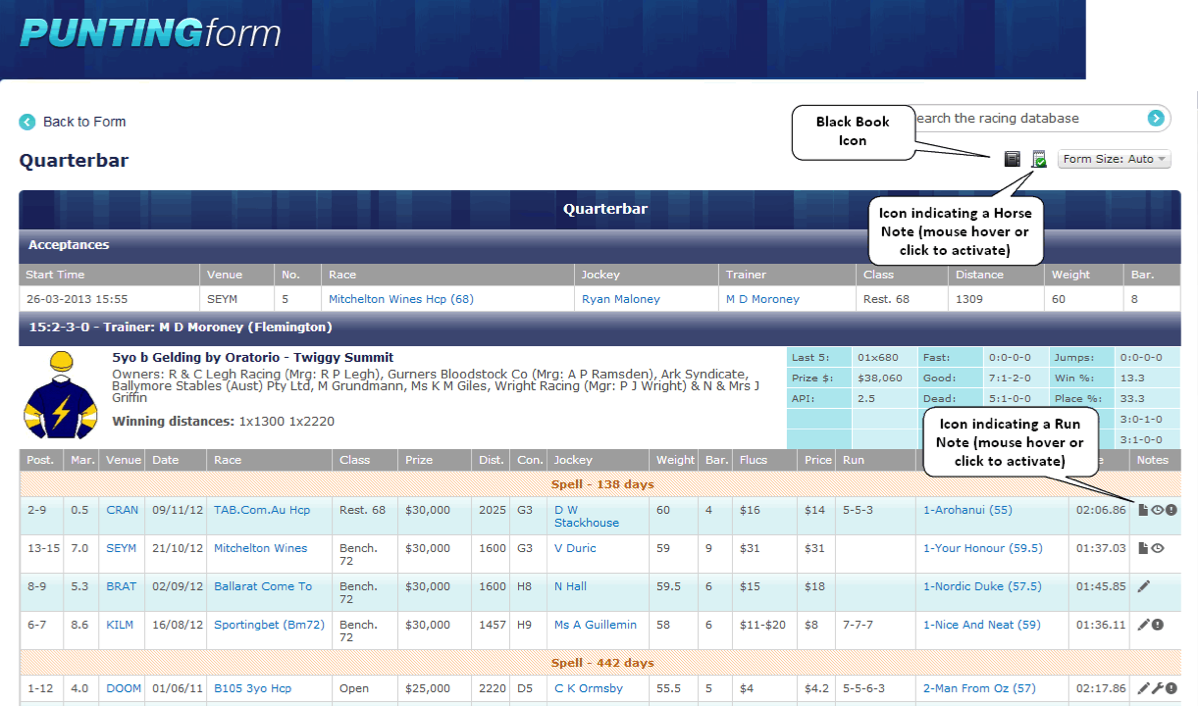The height and width of the screenshot is (706, 1198).
Task: Click alert icon in KILM row
Action: [1157, 625]
